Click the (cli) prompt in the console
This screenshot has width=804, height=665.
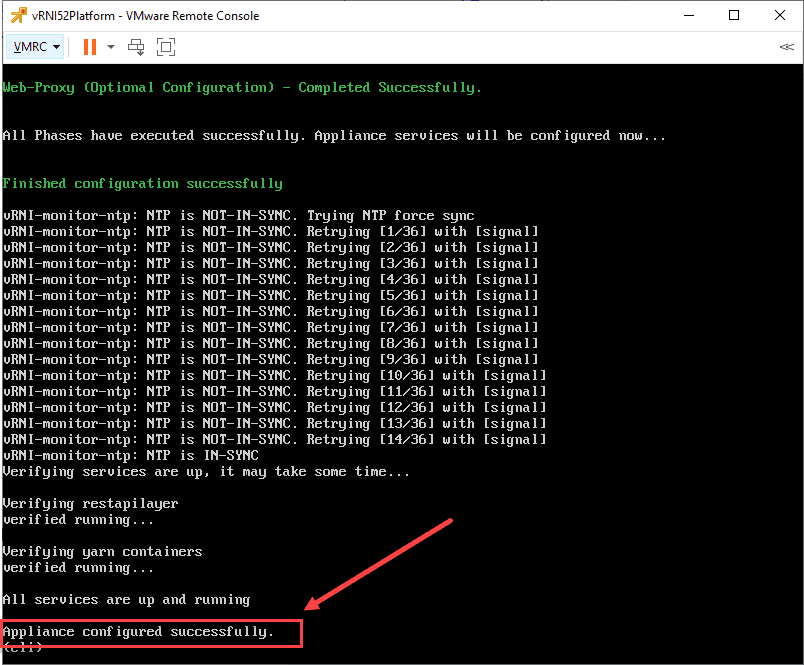point(22,647)
